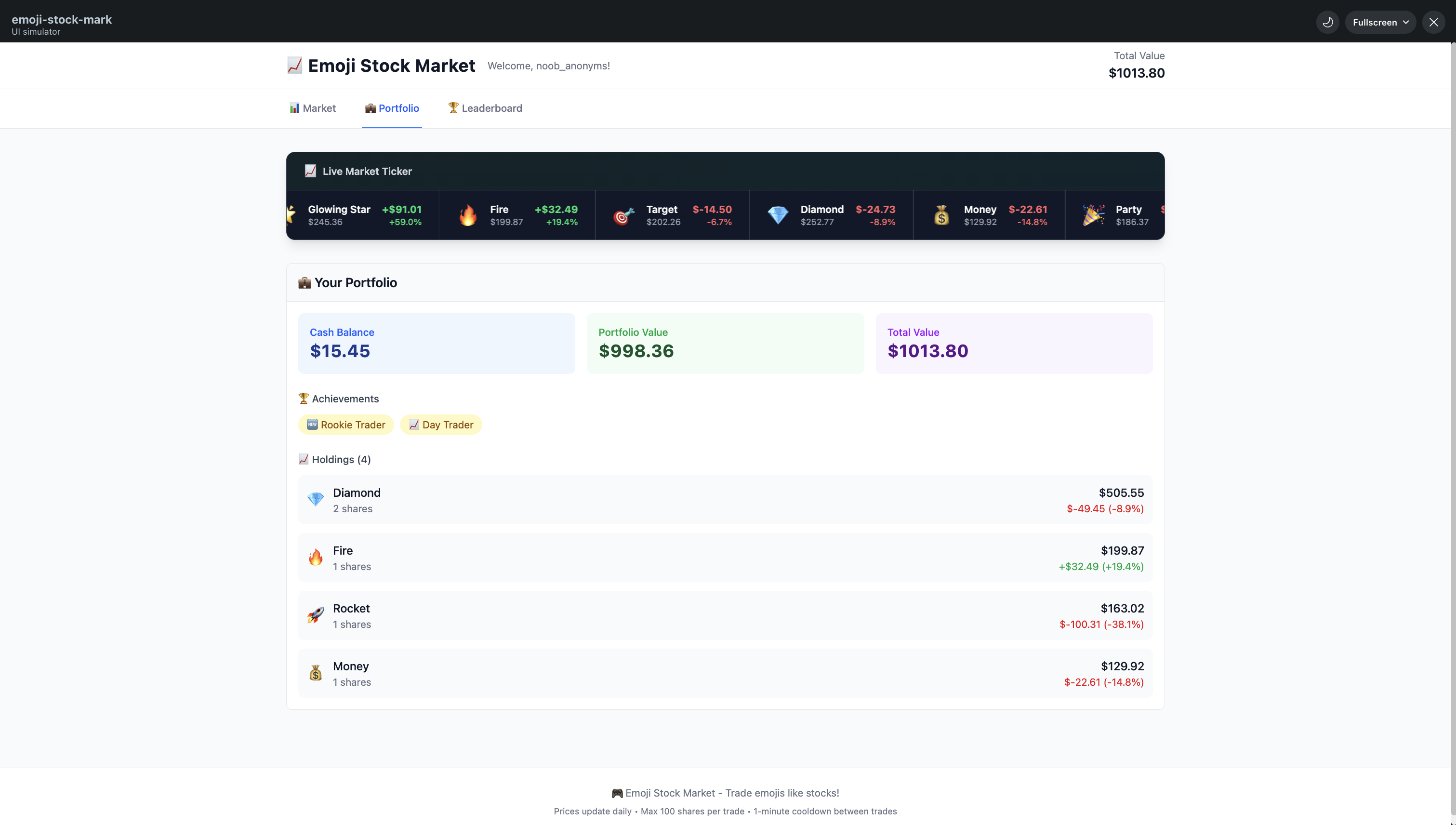1456x825 pixels.
Task: Click the Diamond icon in ticker
Action: pyautogui.click(x=778, y=215)
